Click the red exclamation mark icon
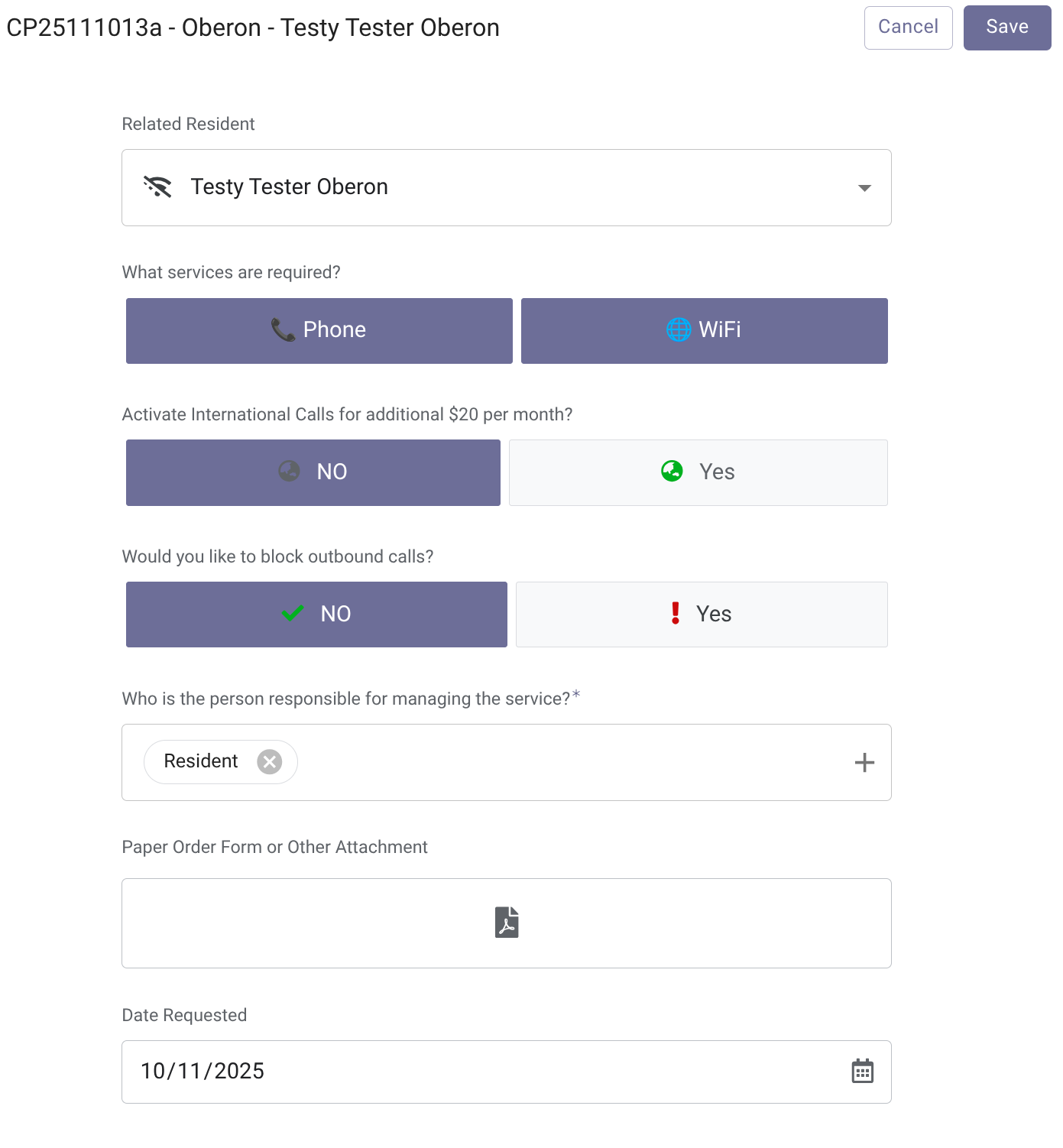This screenshot has height=1148, width=1063. [676, 614]
